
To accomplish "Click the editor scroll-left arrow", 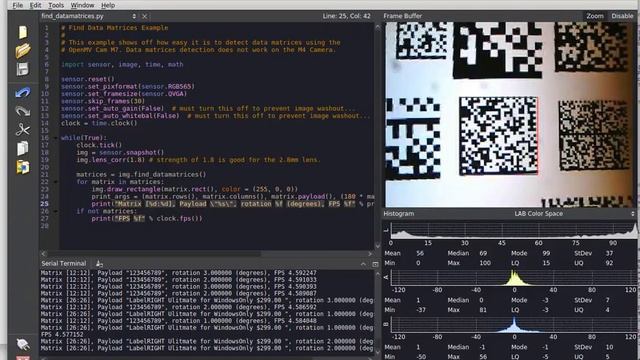I will [44, 254].
